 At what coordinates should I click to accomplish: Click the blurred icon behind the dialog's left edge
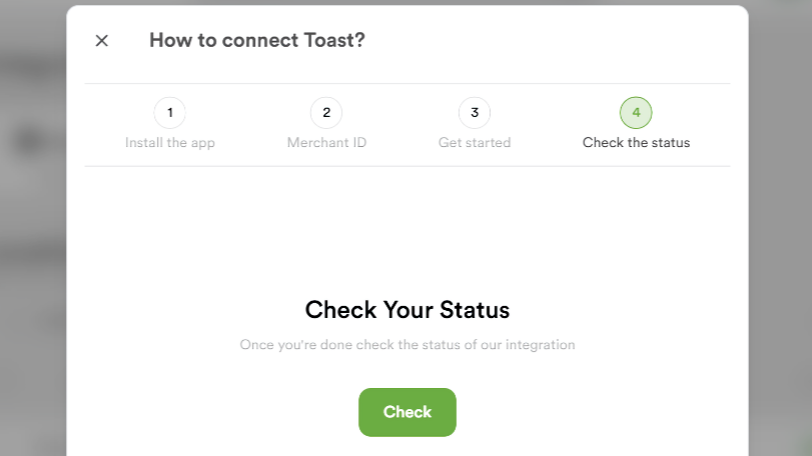coord(26,142)
